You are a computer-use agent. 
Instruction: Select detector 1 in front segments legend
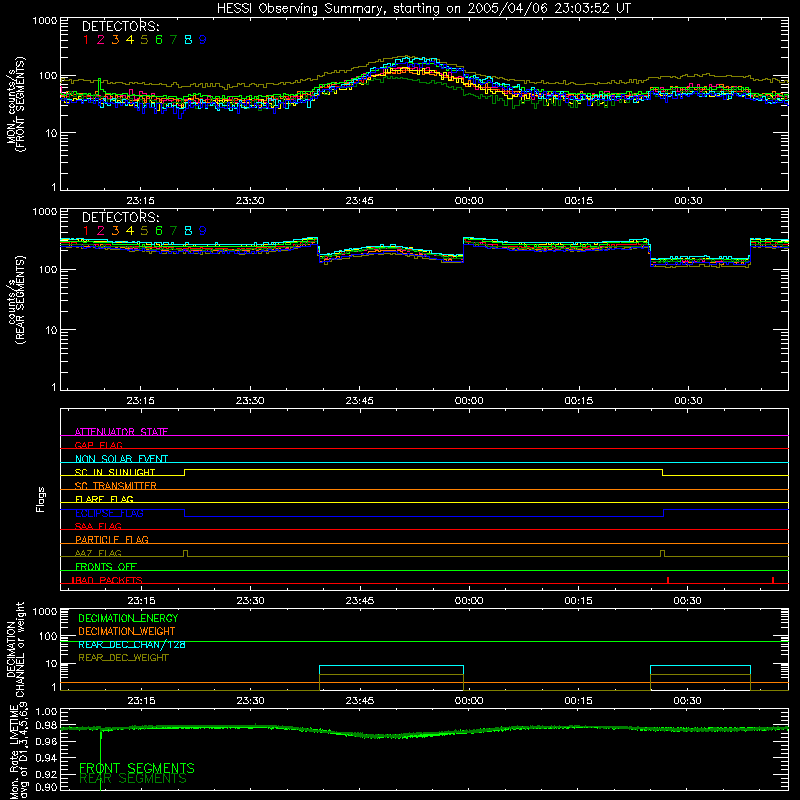tap(86, 40)
